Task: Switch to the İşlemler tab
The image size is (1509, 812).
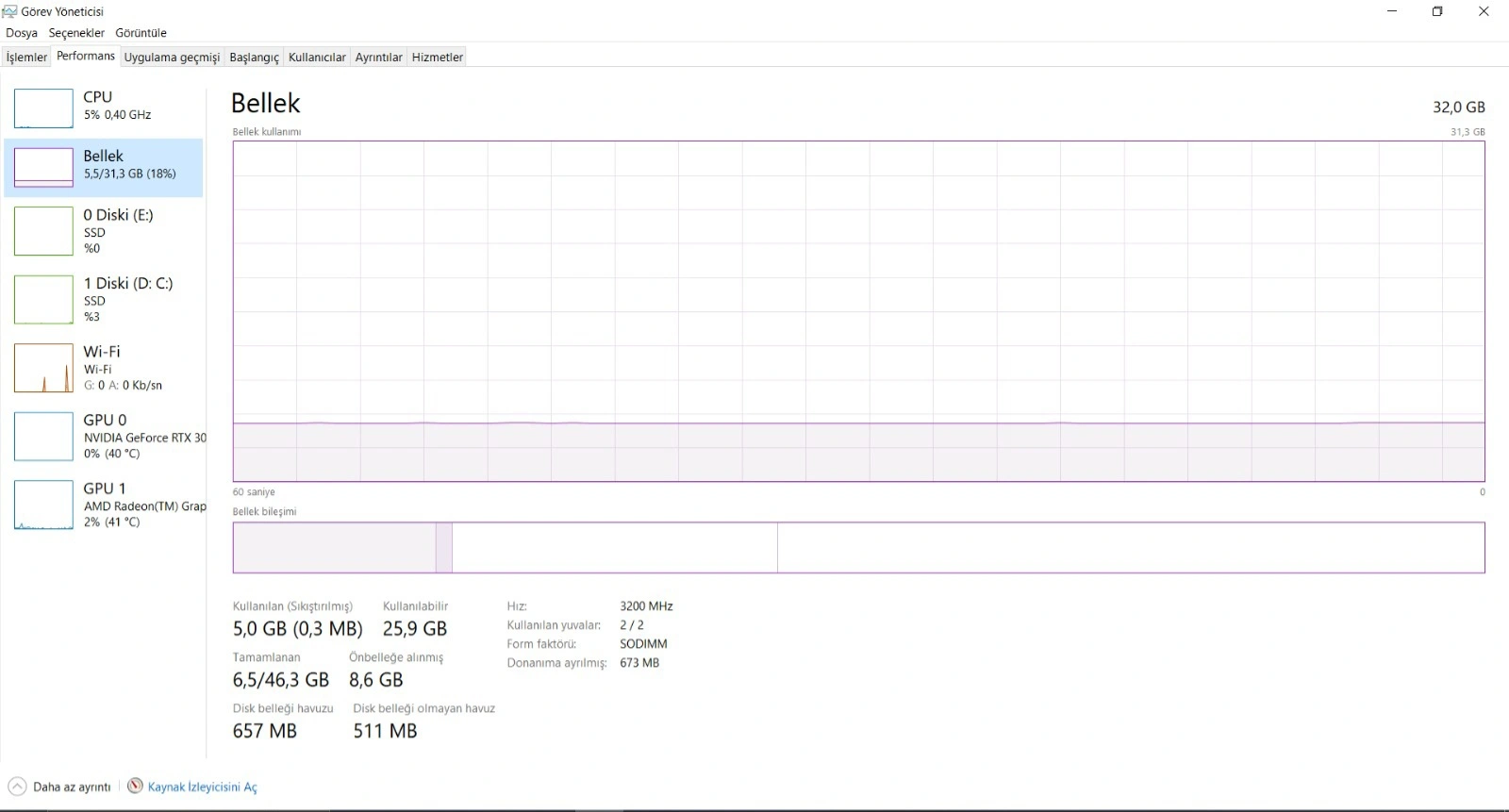Action: point(26,58)
